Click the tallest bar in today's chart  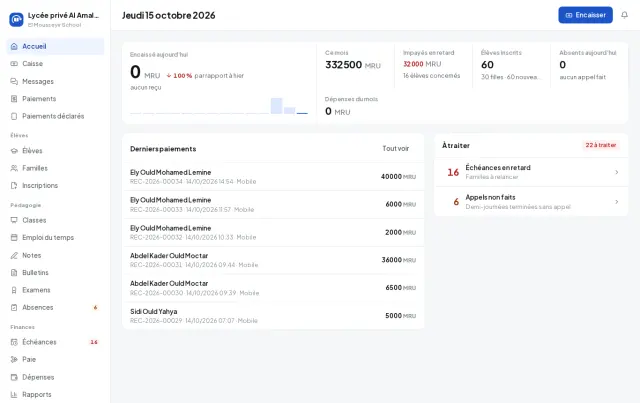click(x=276, y=106)
